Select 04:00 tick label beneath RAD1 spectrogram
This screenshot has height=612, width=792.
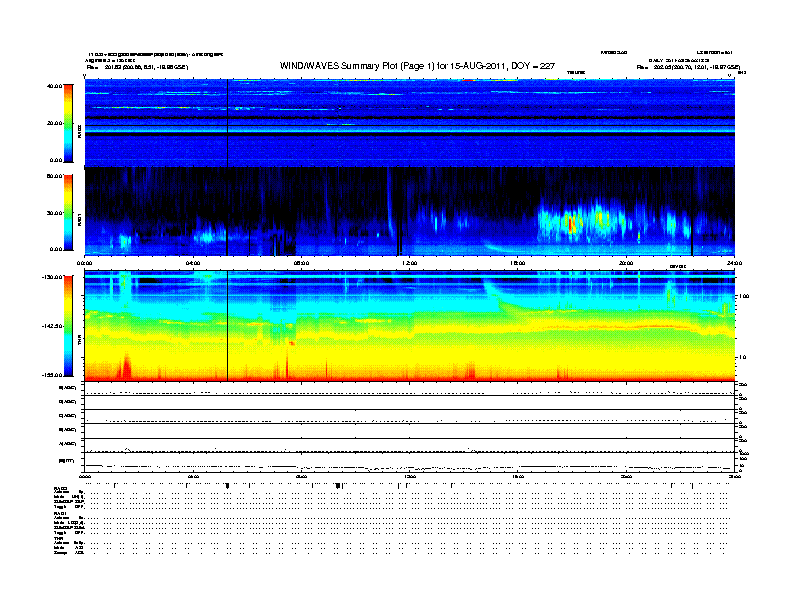[x=193, y=263]
